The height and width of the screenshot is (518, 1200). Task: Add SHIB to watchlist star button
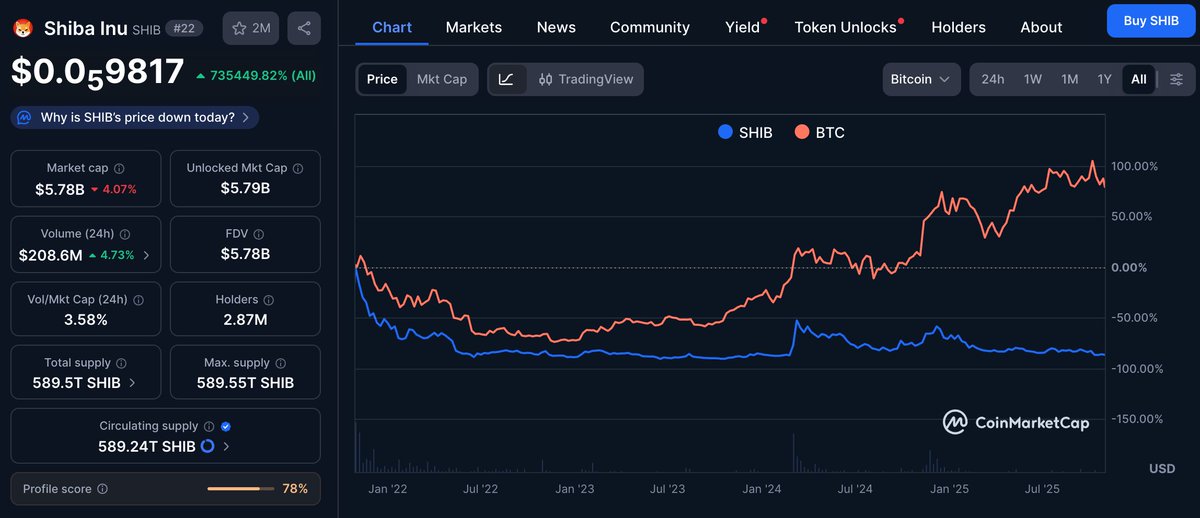251,28
